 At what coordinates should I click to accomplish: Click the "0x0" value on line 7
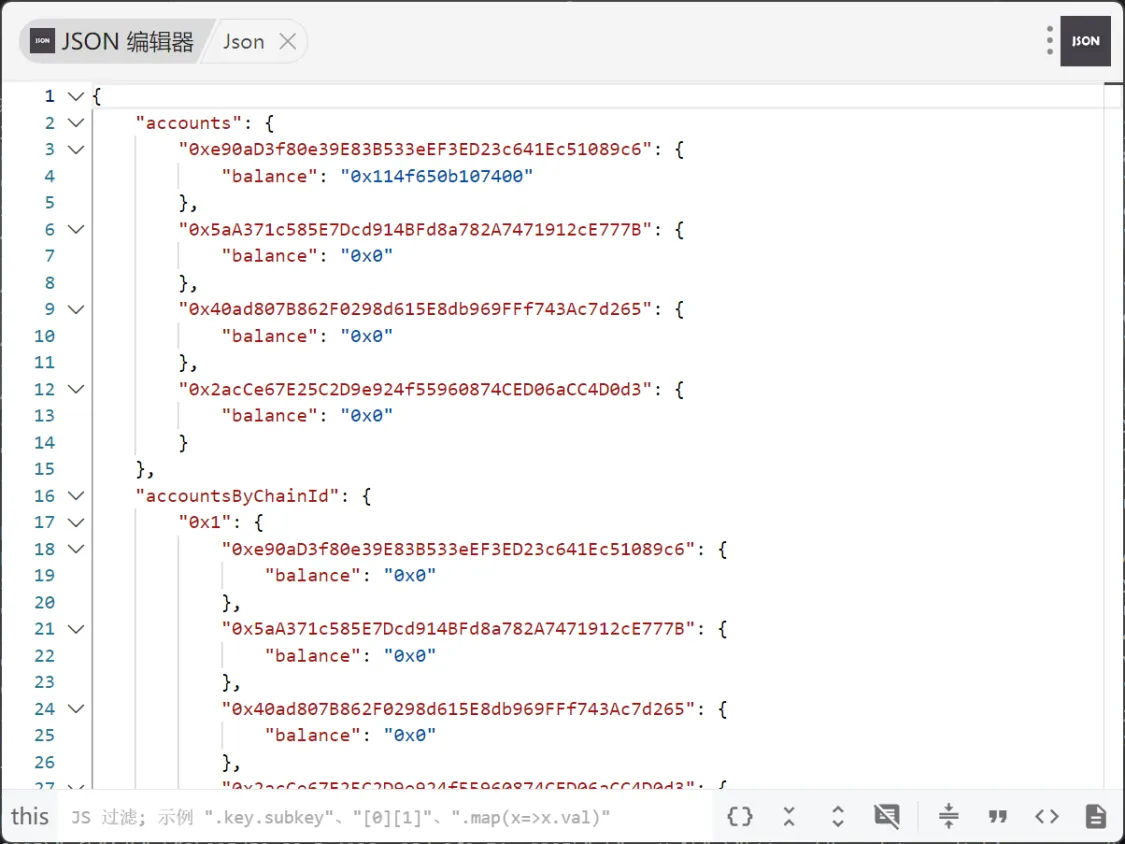[x=367, y=256]
